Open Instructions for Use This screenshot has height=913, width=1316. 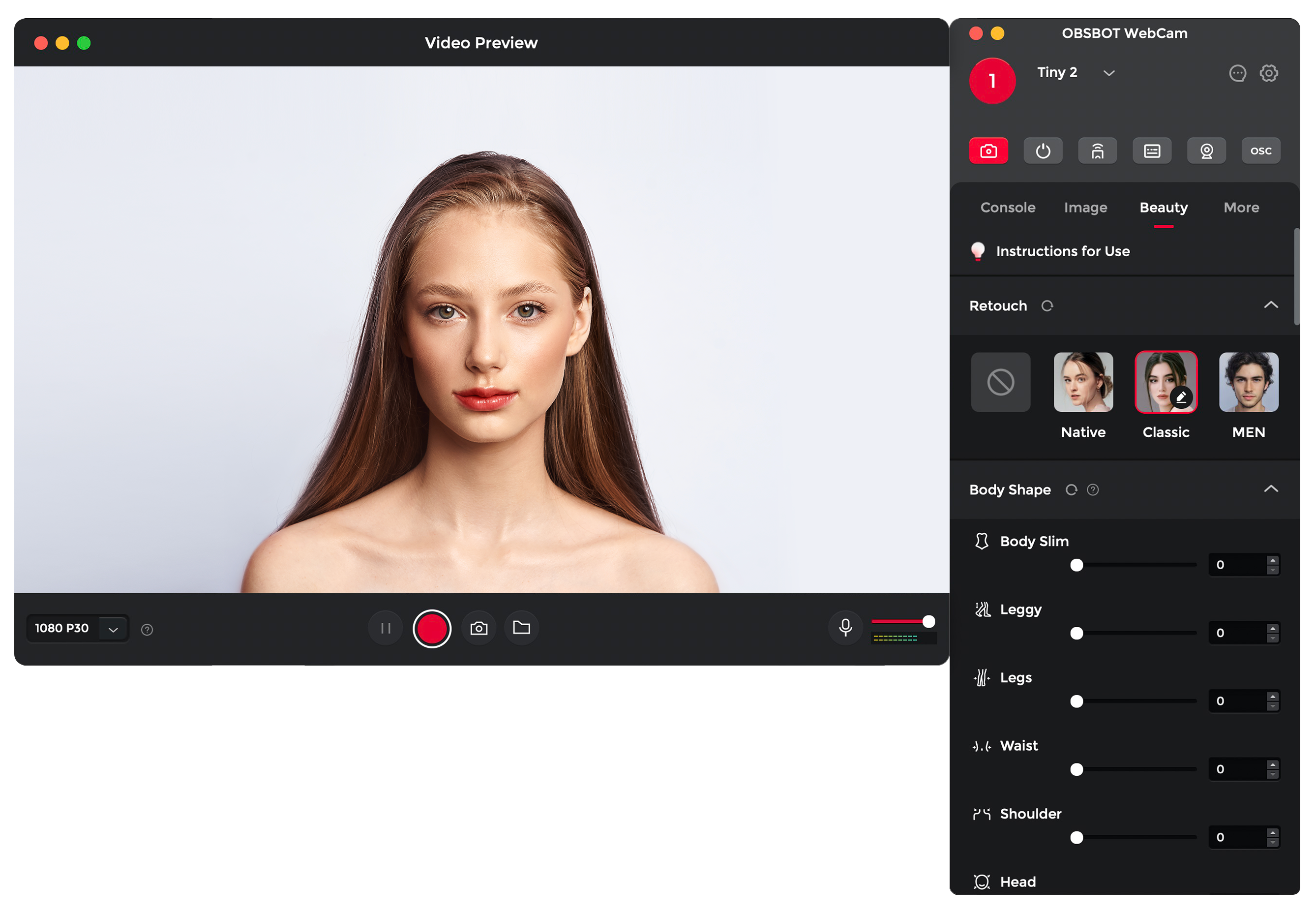click(1062, 252)
